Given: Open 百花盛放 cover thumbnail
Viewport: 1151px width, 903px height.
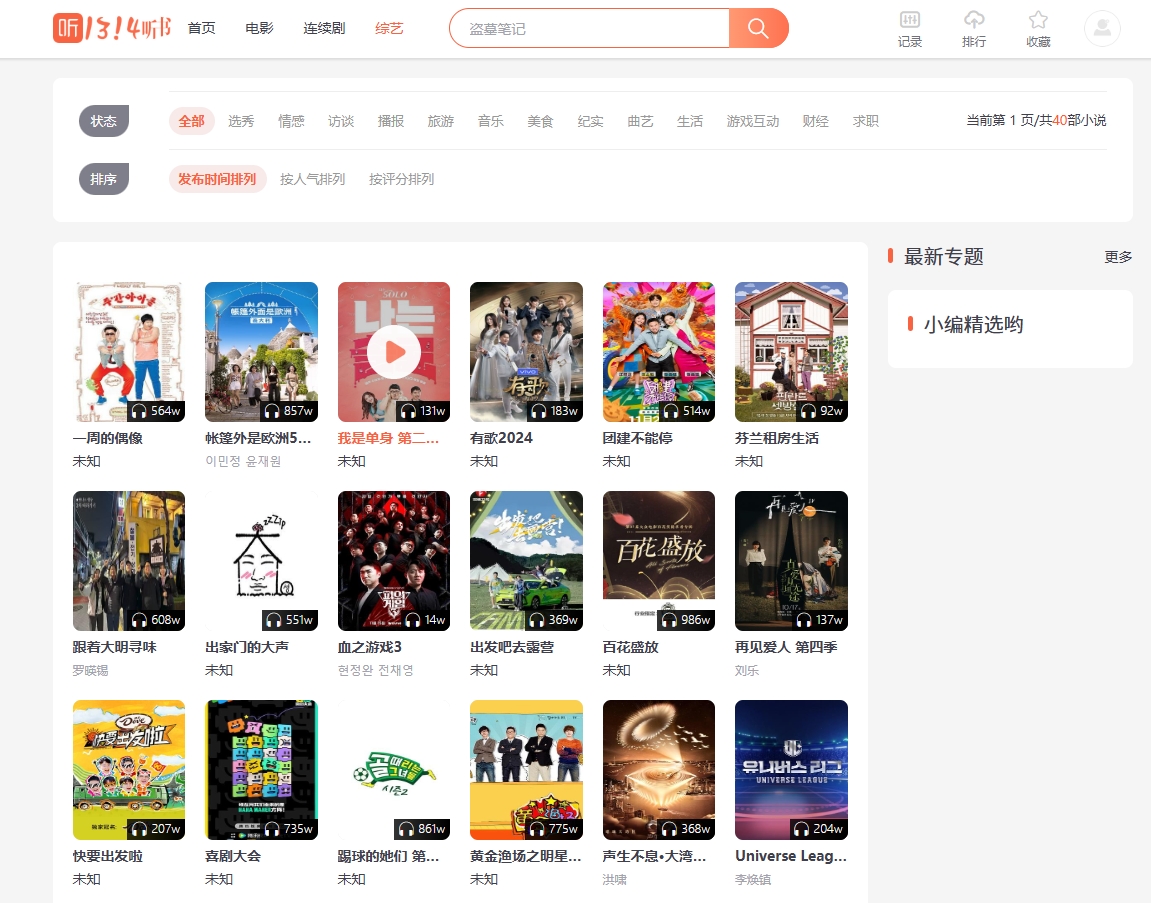Looking at the screenshot, I should click(x=658, y=561).
